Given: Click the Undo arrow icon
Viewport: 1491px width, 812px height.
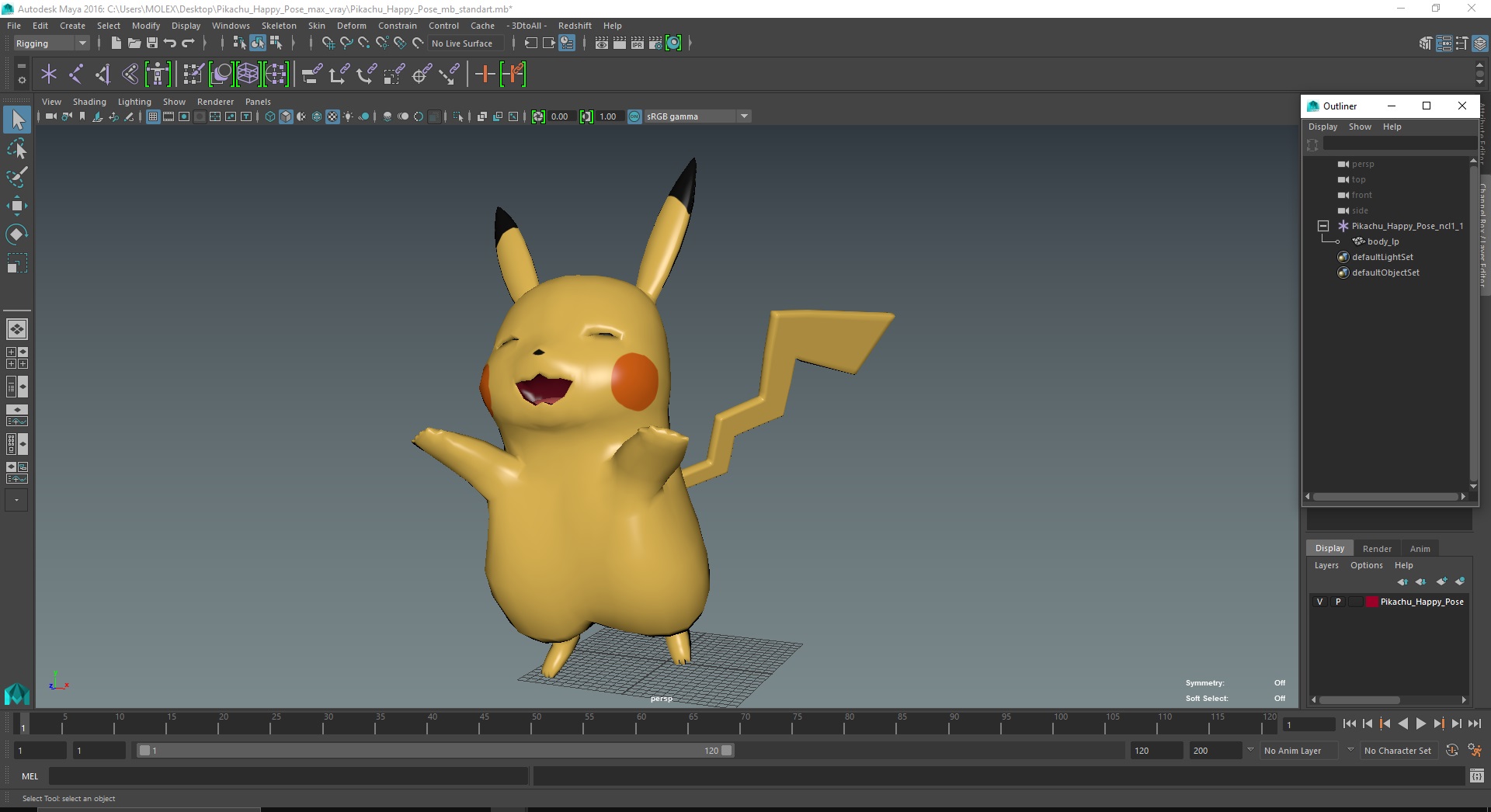Looking at the screenshot, I should [x=170, y=43].
